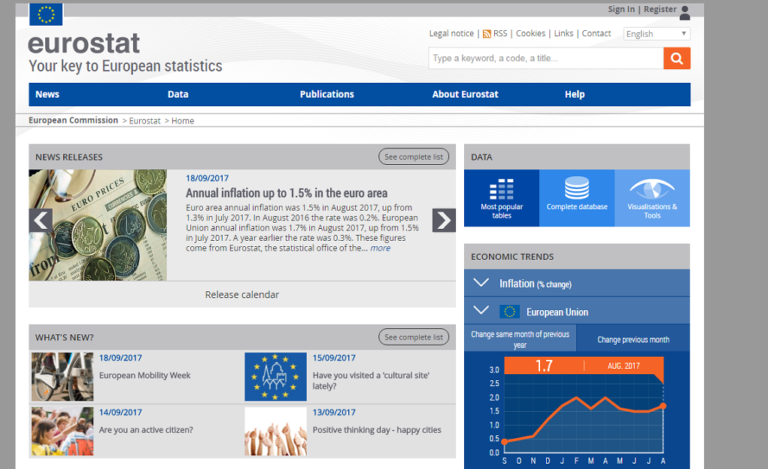Open the thumbs-up happy cities thumbnail
Image resolution: width=768 pixels, height=469 pixels.
pos(276,431)
